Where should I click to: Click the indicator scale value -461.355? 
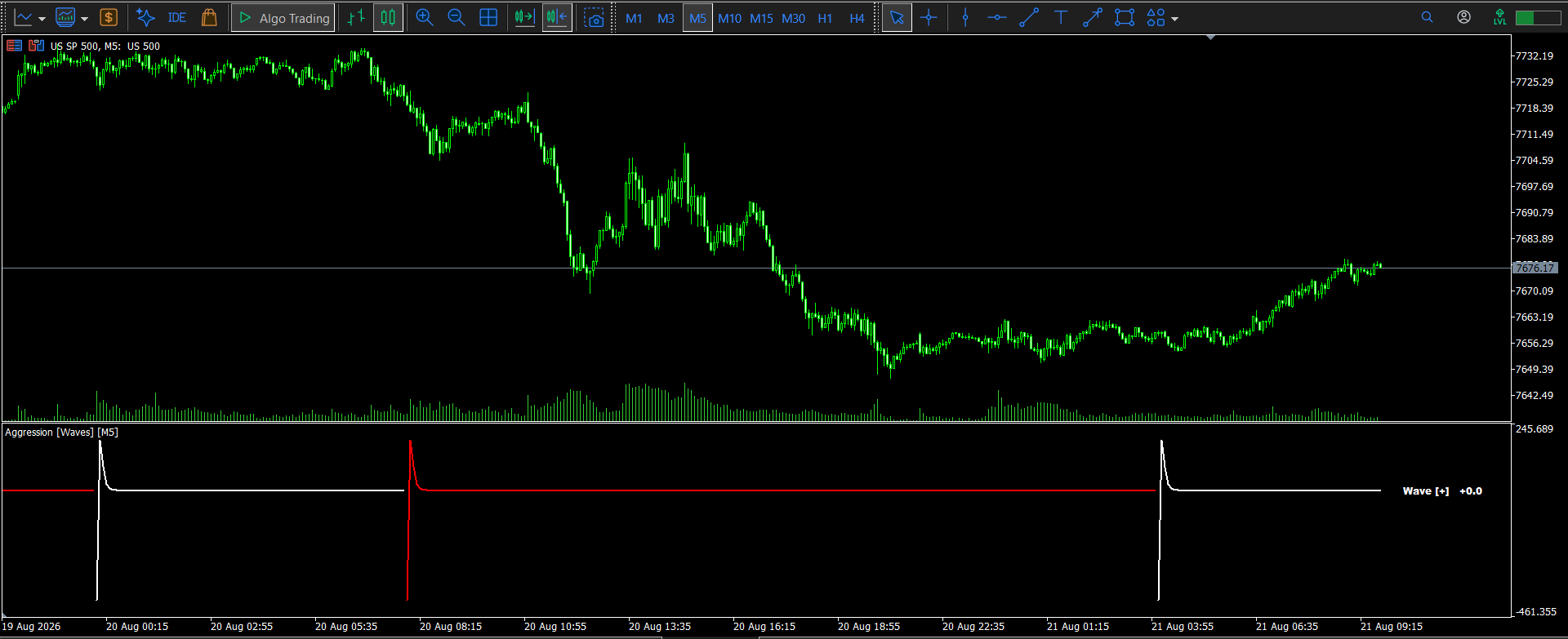[x=1535, y=612]
